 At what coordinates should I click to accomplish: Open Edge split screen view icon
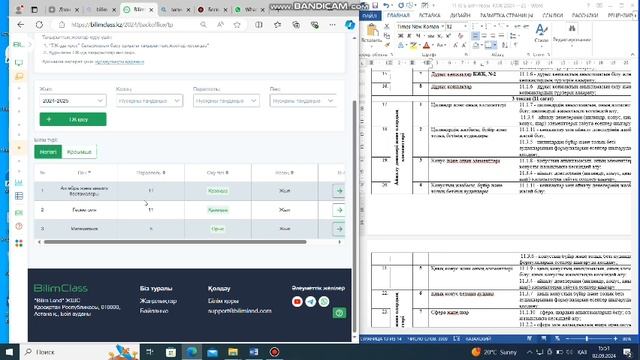tap(259, 25)
